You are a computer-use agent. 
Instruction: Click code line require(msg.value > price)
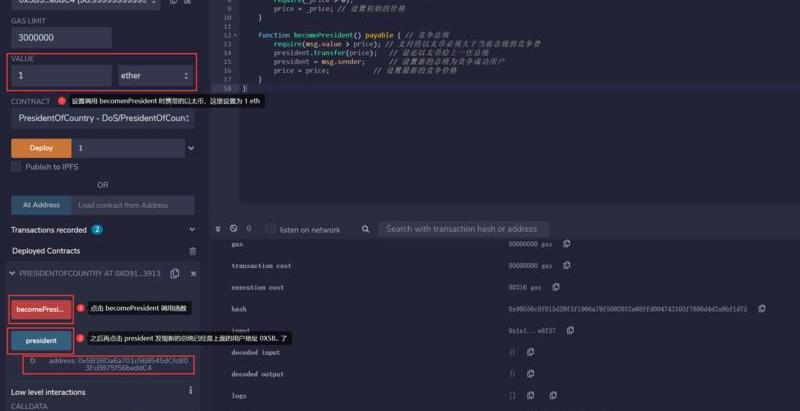328,44
